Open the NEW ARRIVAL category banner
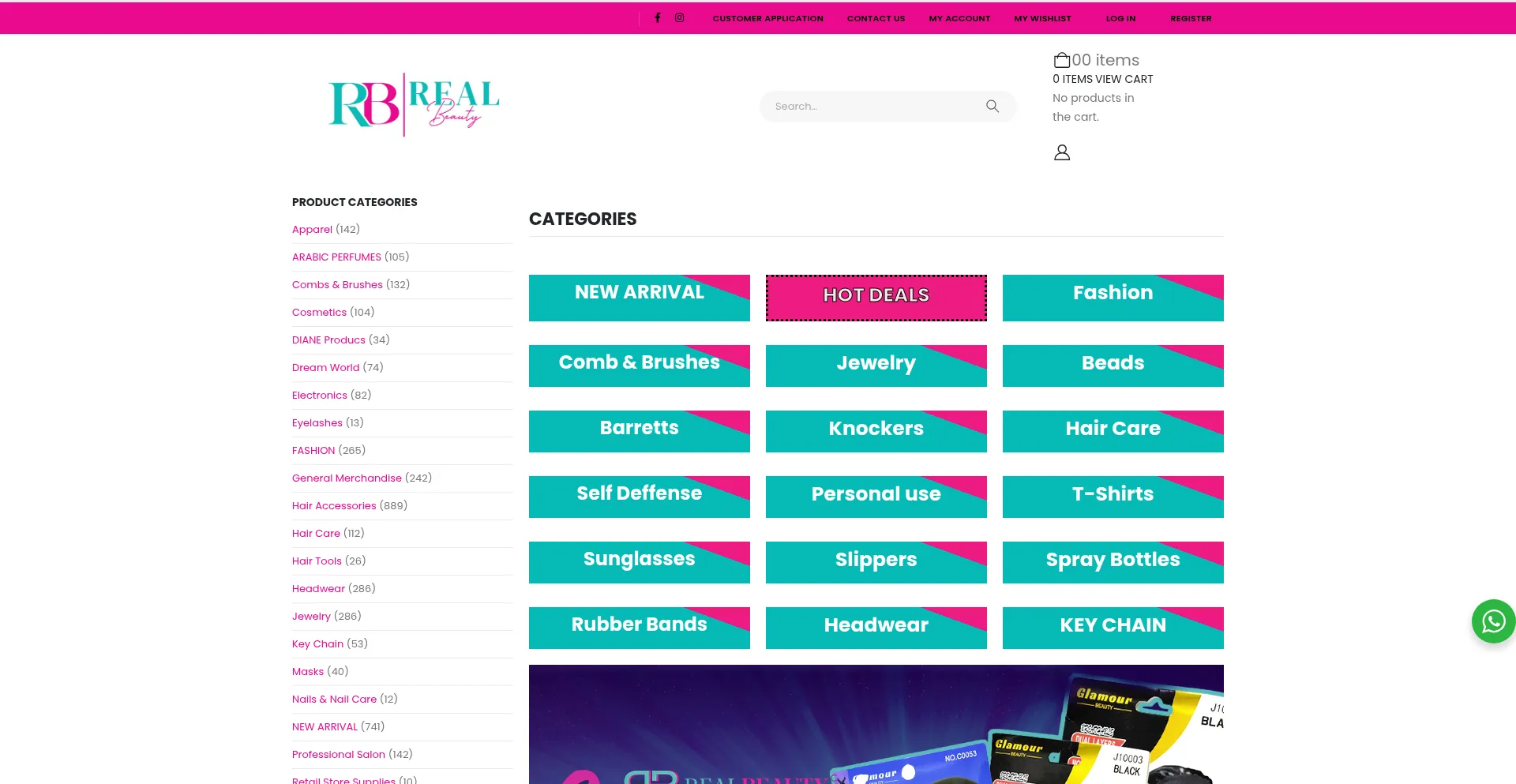This screenshot has height=784, width=1516. click(x=639, y=298)
